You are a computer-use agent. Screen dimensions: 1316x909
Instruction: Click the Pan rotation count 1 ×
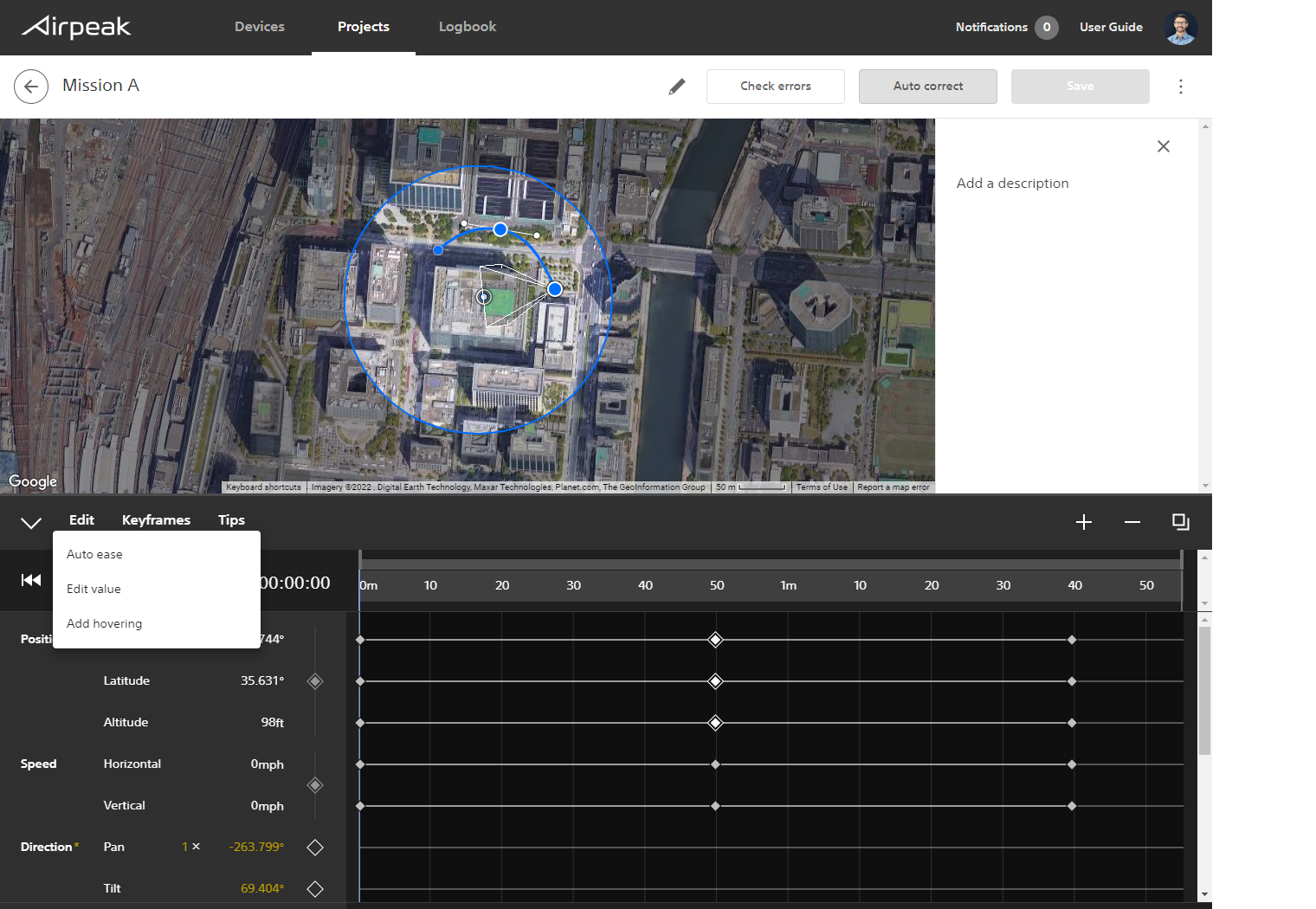tap(190, 847)
